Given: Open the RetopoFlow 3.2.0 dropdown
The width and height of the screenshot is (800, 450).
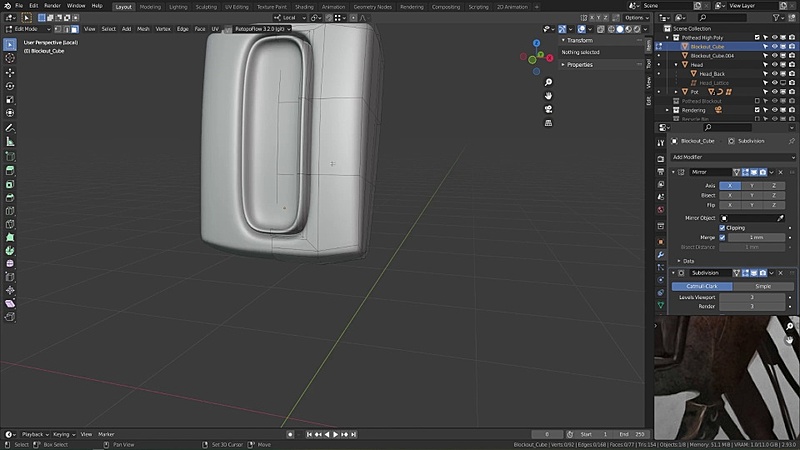Looking at the screenshot, I should [263, 29].
